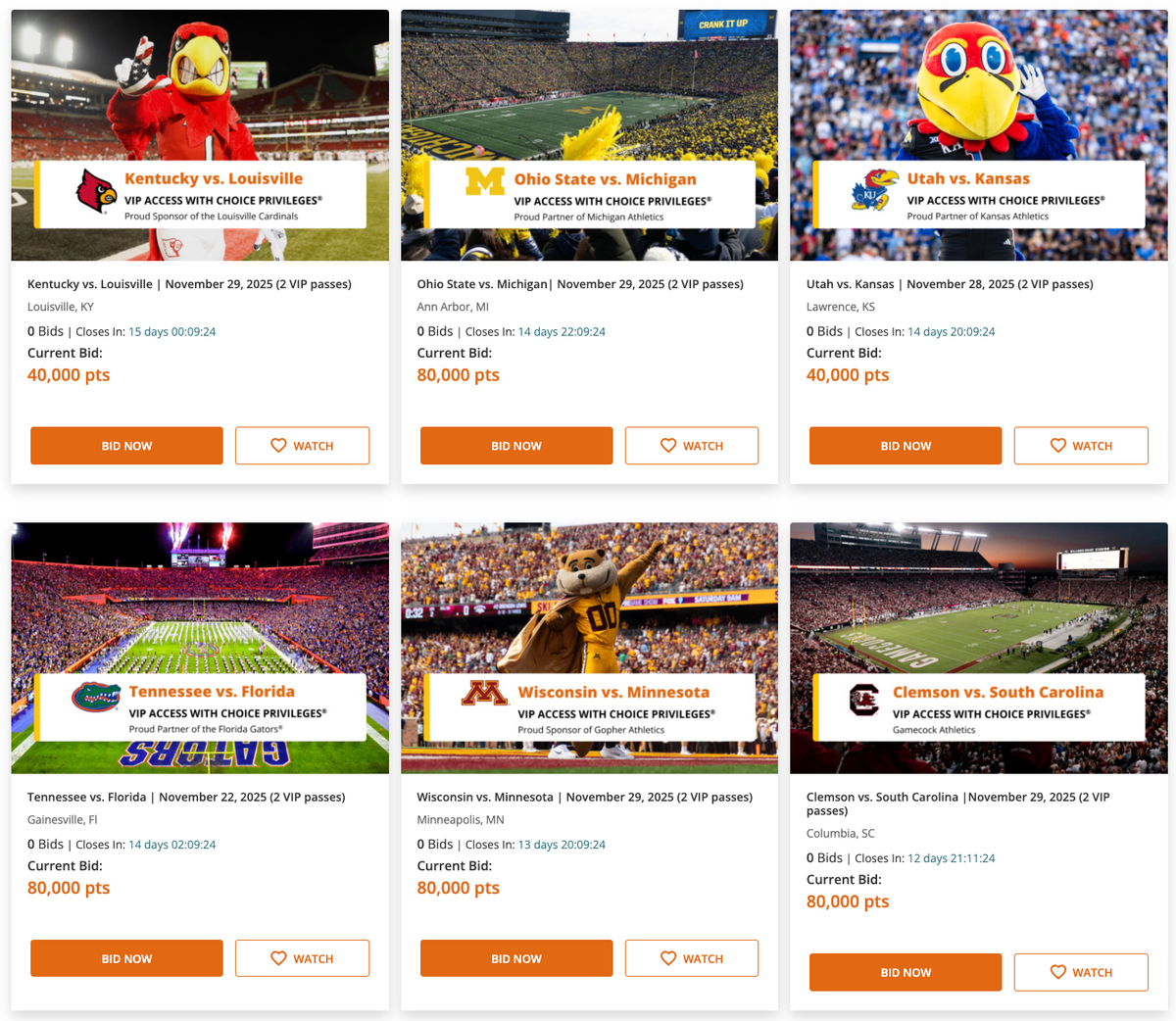Bid now on Kentucky vs. Louisville
The height and width of the screenshot is (1021, 1176).
coord(126,446)
